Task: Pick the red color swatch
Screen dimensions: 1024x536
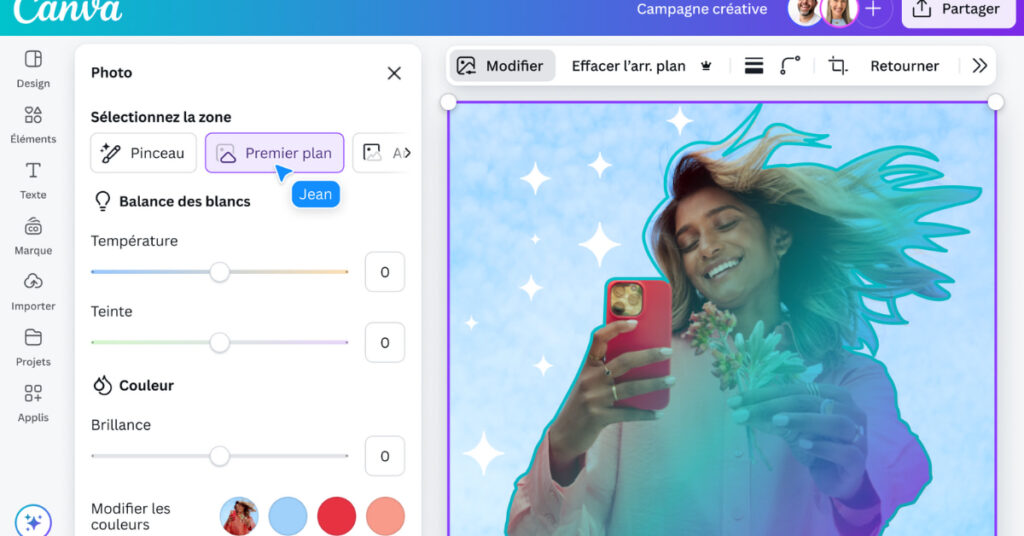Action: pyautogui.click(x=336, y=516)
